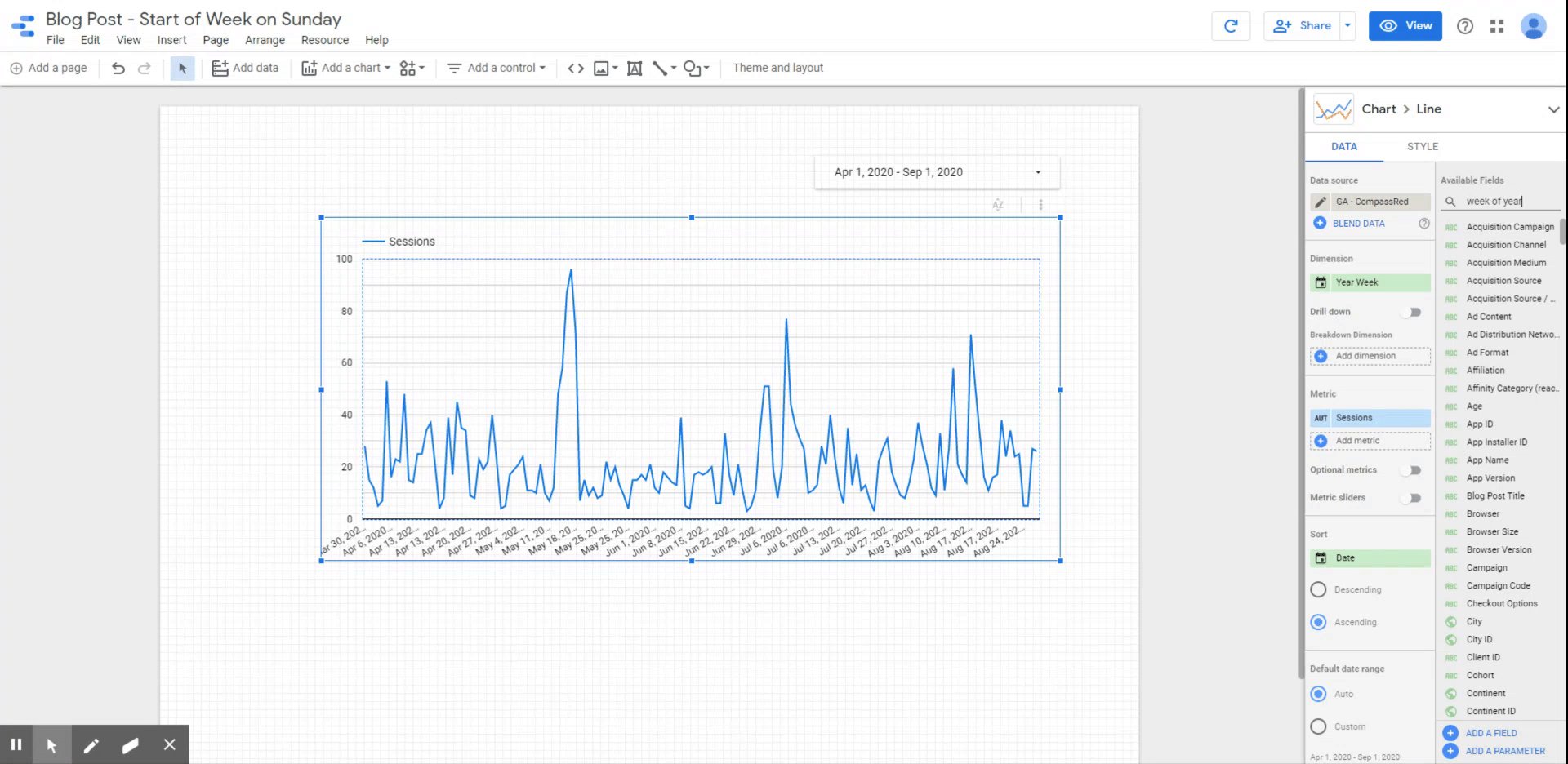This screenshot has width=1568, height=764.
Task: Select the shape tool icon
Action: click(x=692, y=69)
